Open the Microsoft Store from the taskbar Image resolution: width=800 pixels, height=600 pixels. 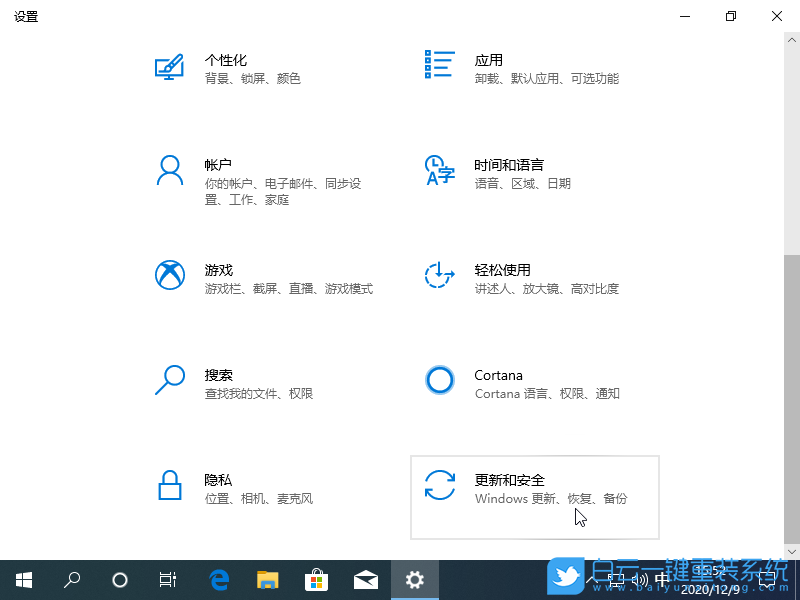[316, 580]
